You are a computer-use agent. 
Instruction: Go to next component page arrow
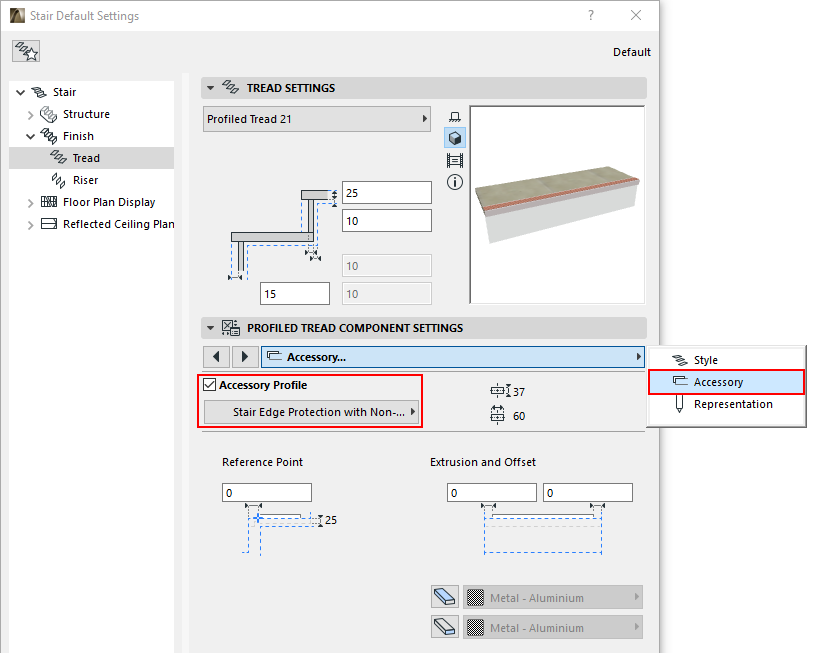pyautogui.click(x=245, y=357)
